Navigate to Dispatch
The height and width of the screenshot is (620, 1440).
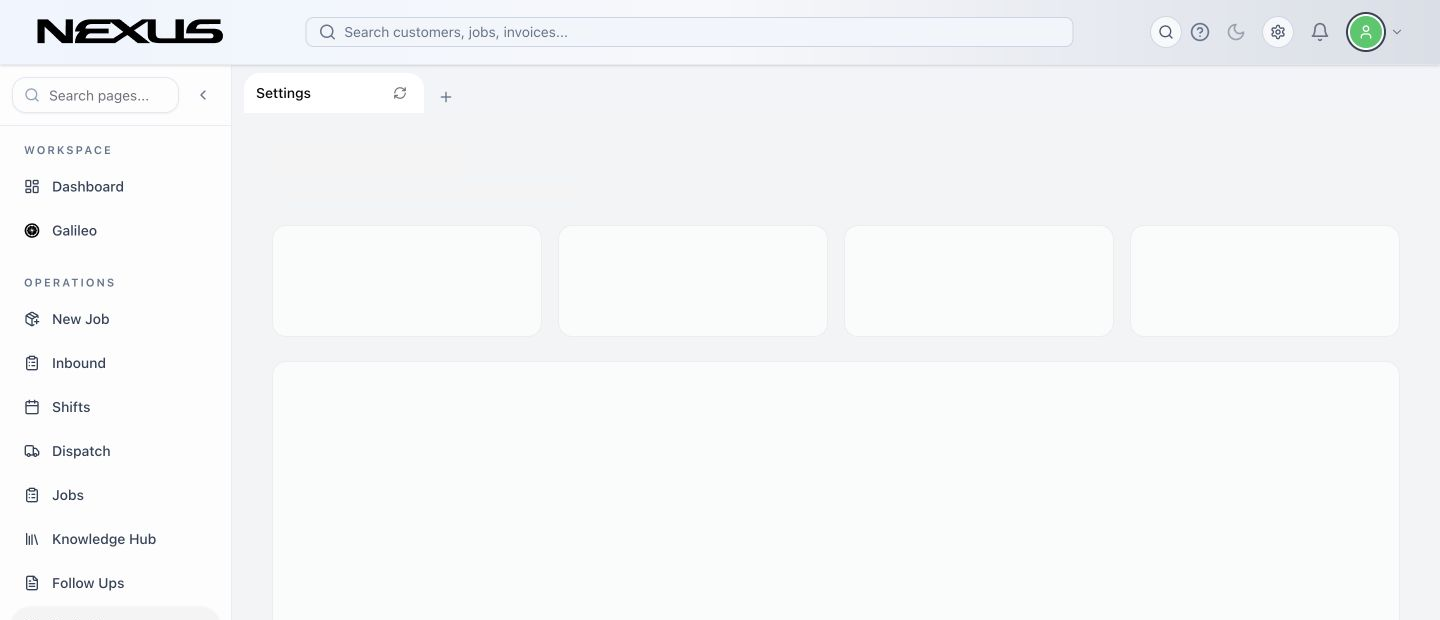click(x=115, y=451)
